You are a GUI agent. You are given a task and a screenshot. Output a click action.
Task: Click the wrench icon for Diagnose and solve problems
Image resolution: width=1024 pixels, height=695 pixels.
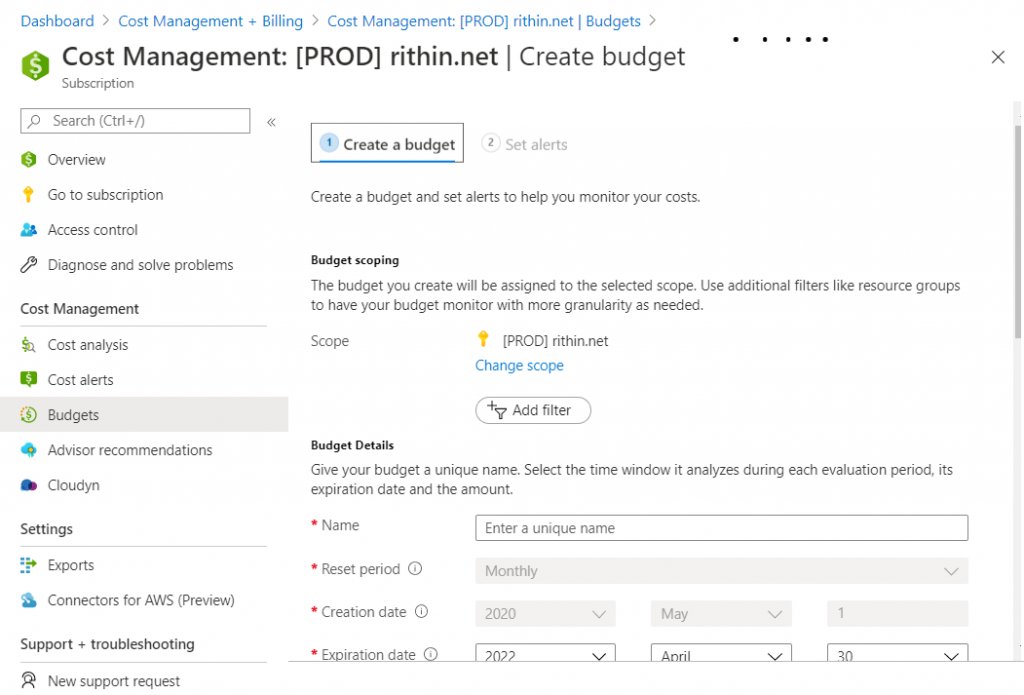click(29, 265)
